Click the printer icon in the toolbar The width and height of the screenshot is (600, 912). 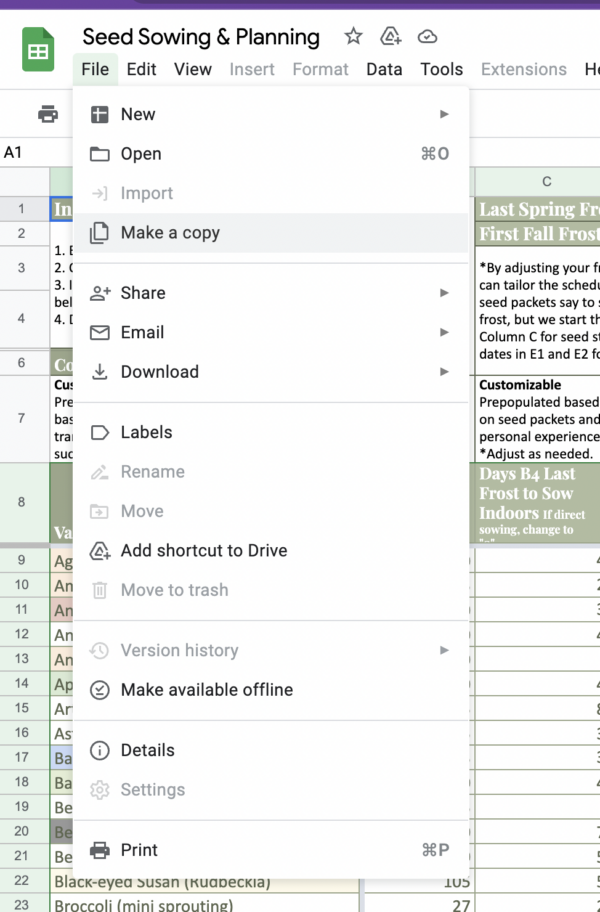point(47,114)
